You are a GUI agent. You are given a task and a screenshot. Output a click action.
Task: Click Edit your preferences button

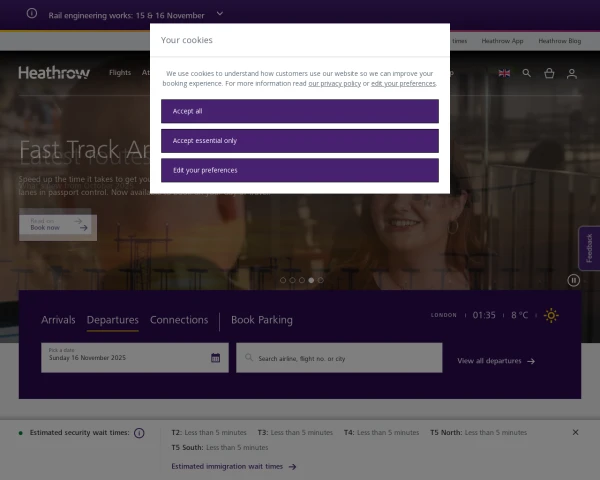(x=300, y=170)
